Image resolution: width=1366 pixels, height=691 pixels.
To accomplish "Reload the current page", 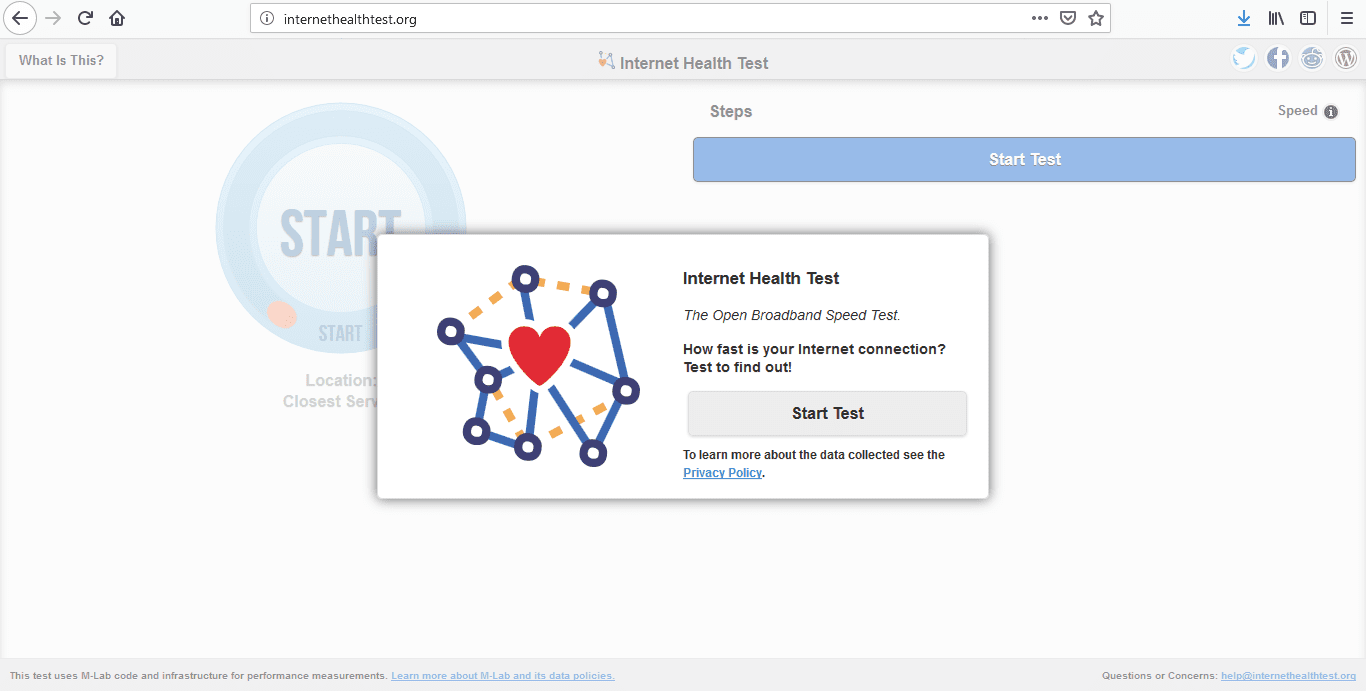I will (85, 18).
